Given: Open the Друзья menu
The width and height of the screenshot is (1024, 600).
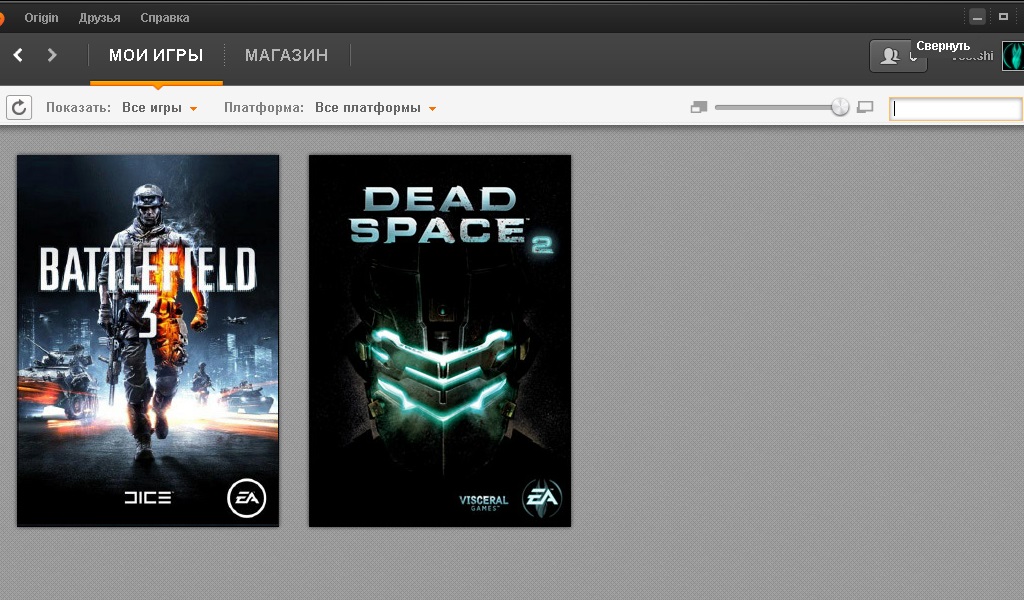Looking at the screenshot, I should click(x=99, y=18).
